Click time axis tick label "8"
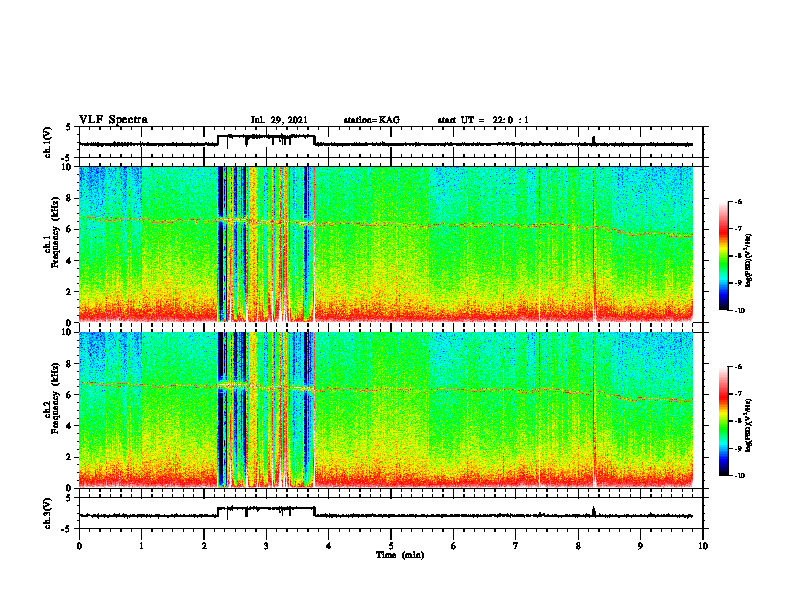Screen dimensions: 792x612 578,546
